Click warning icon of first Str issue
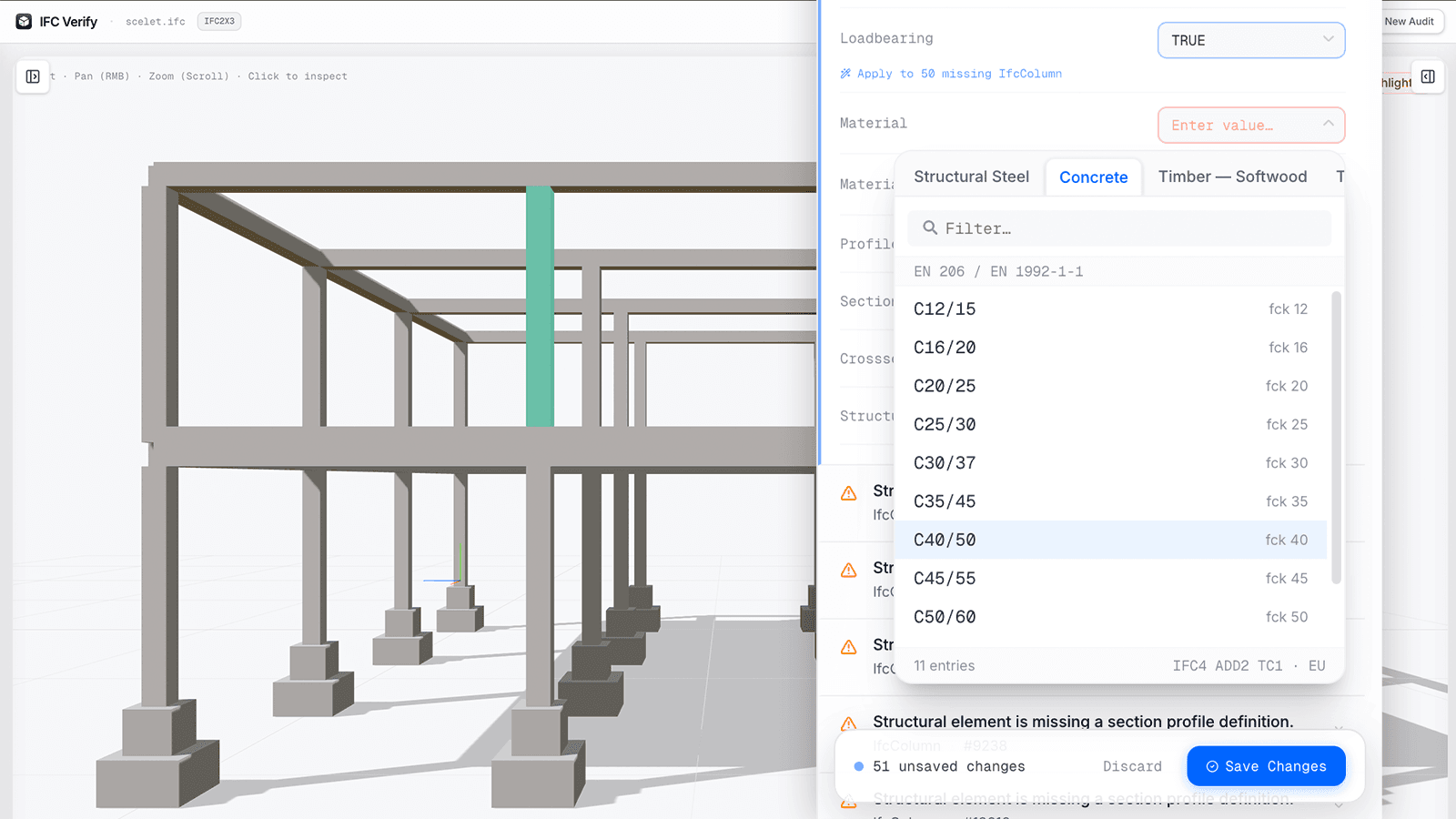This screenshot has height=819, width=1456. pyautogui.click(x=849, y=493)
